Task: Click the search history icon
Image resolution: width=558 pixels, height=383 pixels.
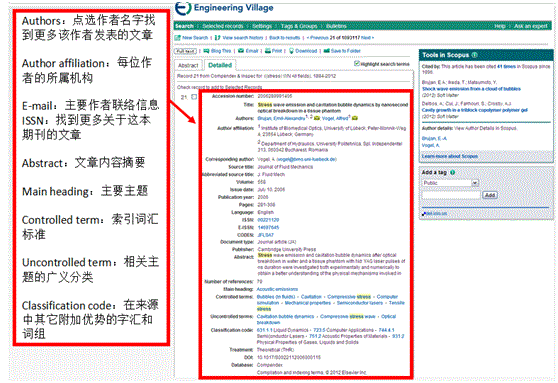Action: (218, 38)
